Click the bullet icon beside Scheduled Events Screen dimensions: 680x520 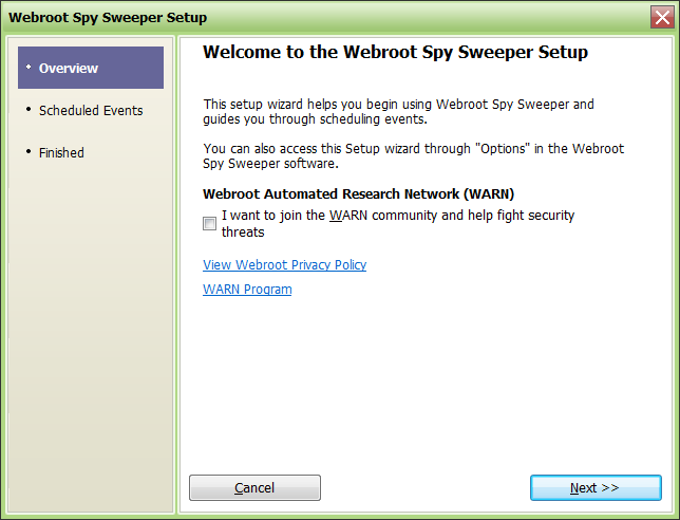(28, 110)
